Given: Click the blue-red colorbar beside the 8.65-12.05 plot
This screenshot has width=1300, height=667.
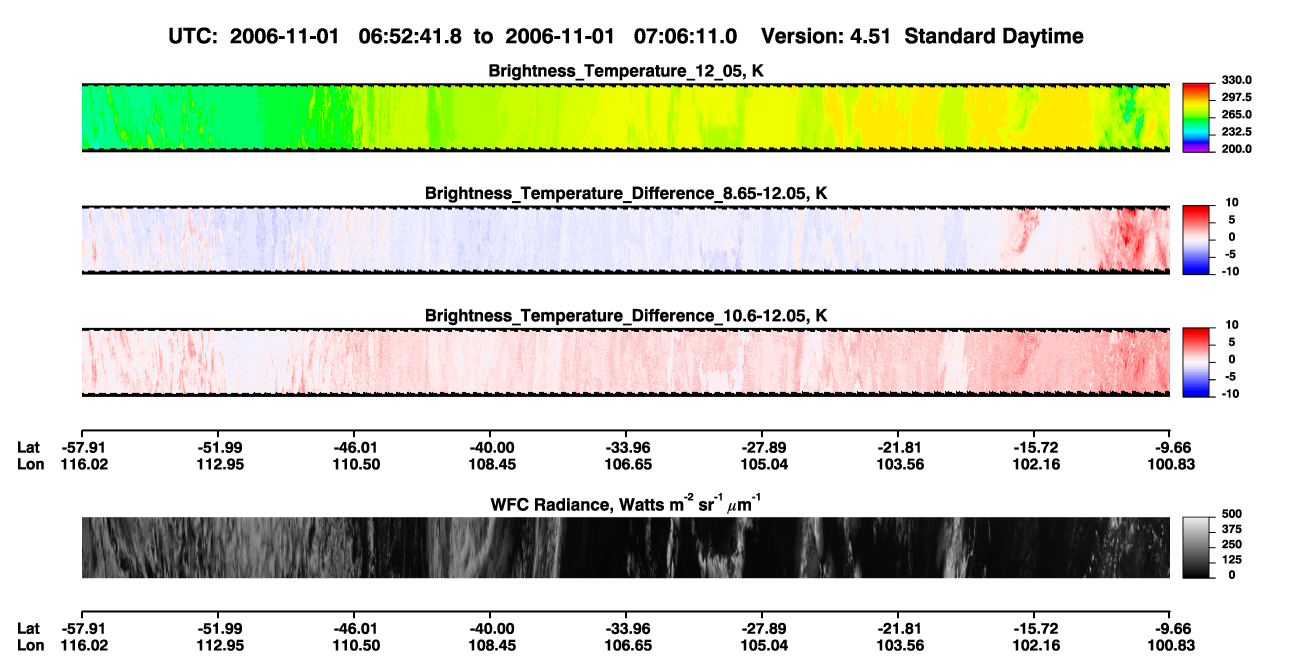Looking at the screenshot, I should pos(1196,240).
